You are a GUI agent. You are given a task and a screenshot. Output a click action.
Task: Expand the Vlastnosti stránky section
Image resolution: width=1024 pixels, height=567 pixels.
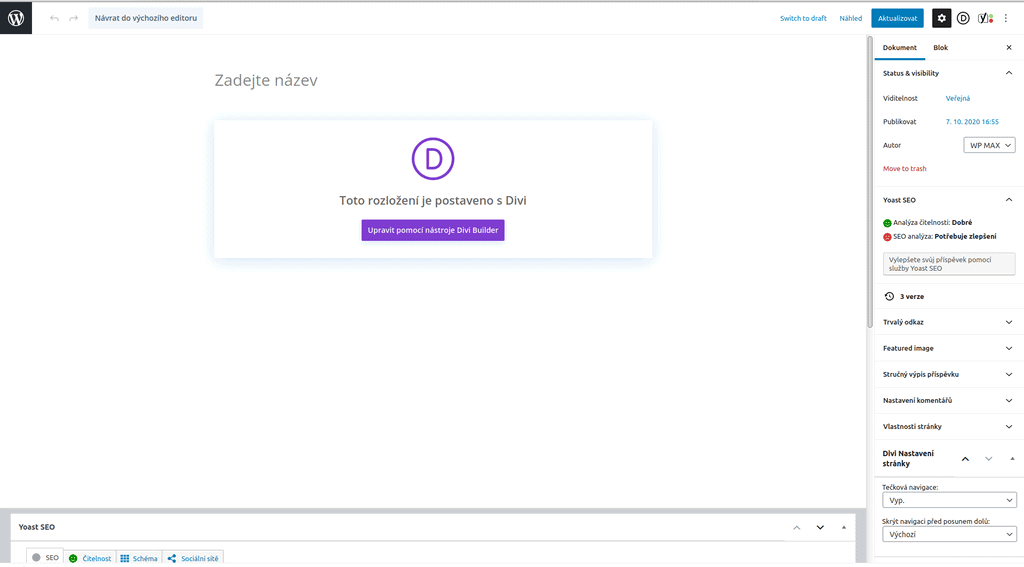(948, 427)
